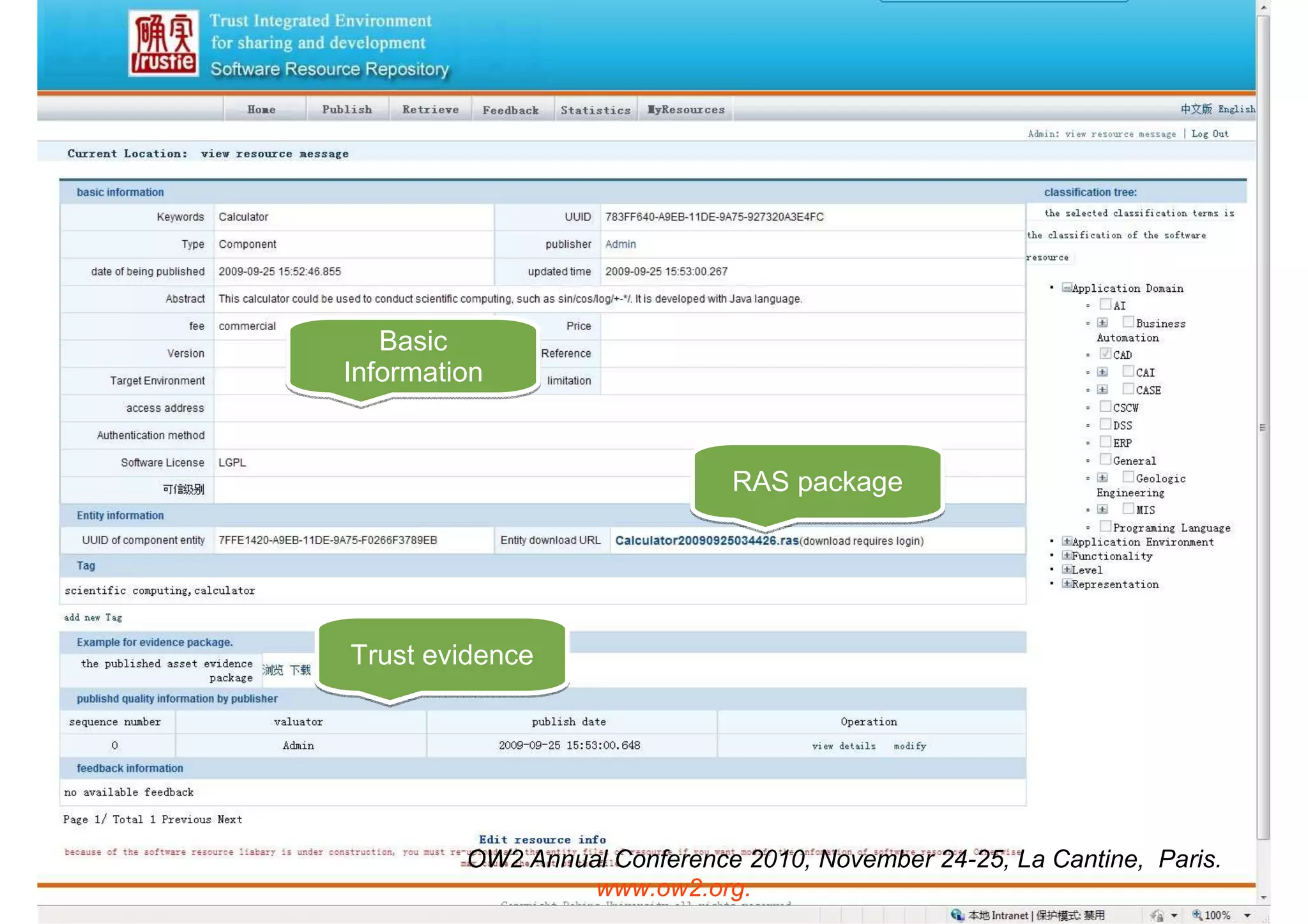Go to Previous feedback page
This screenshot has width=1308, height=924.
pyautogui.click(x=186, y=819)
